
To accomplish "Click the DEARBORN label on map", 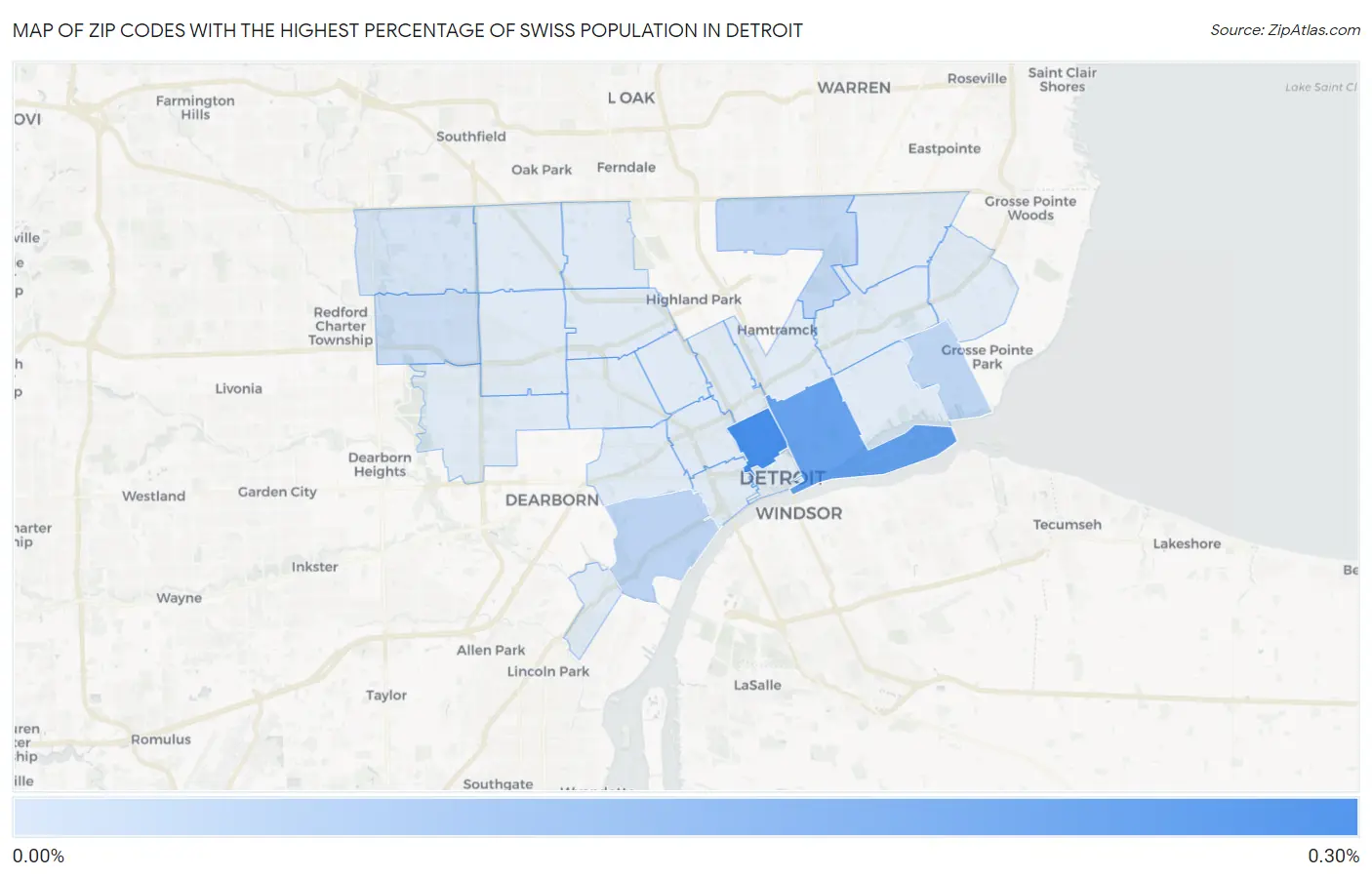I will (x=552, y=499).
